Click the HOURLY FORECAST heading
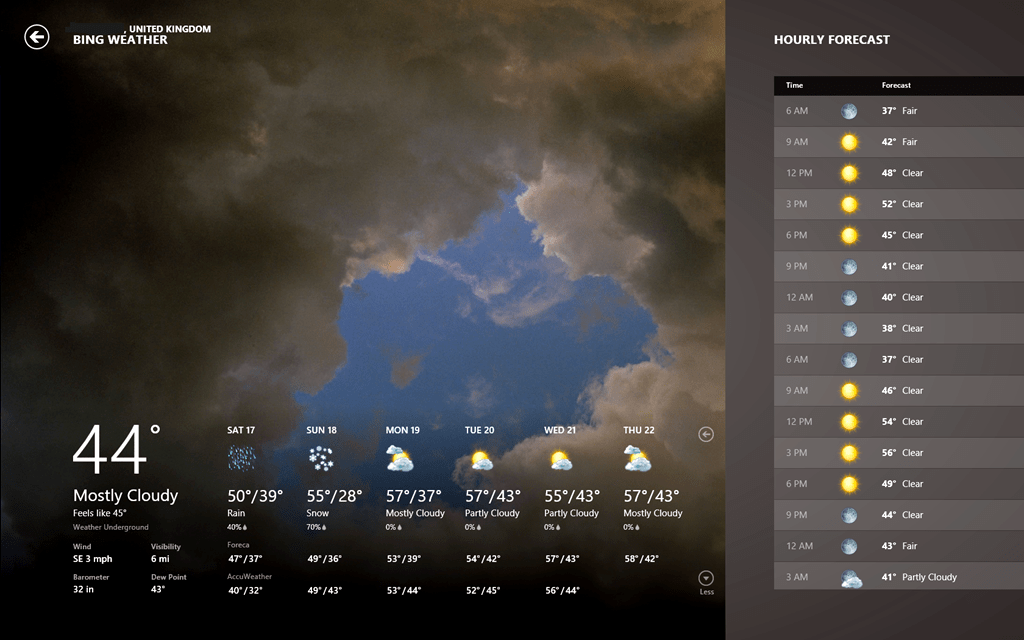The height and width of the screenshot is (640, 1024). pyautogui.click(x=831, y=40)
